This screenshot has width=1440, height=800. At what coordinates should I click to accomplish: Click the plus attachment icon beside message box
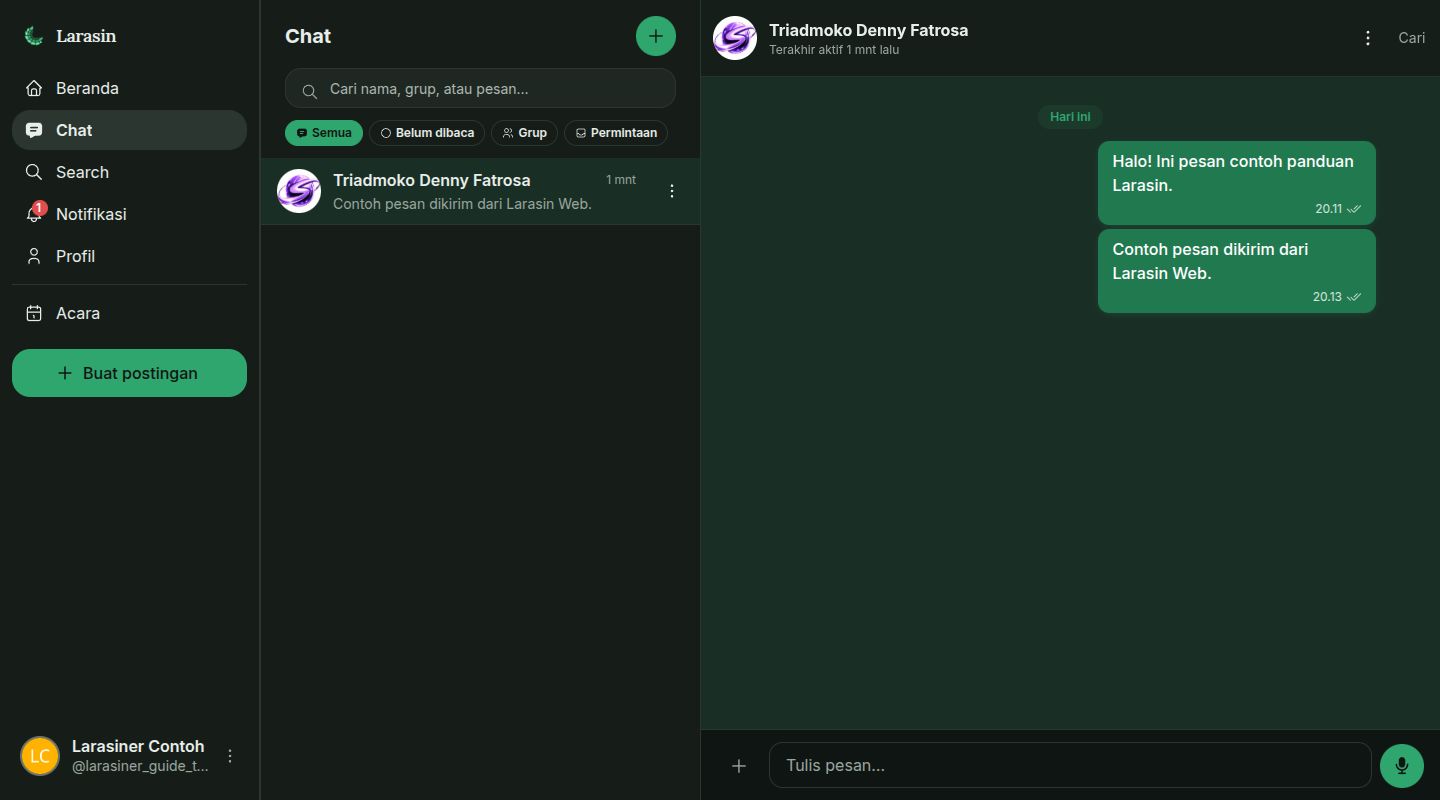(739, 766)
